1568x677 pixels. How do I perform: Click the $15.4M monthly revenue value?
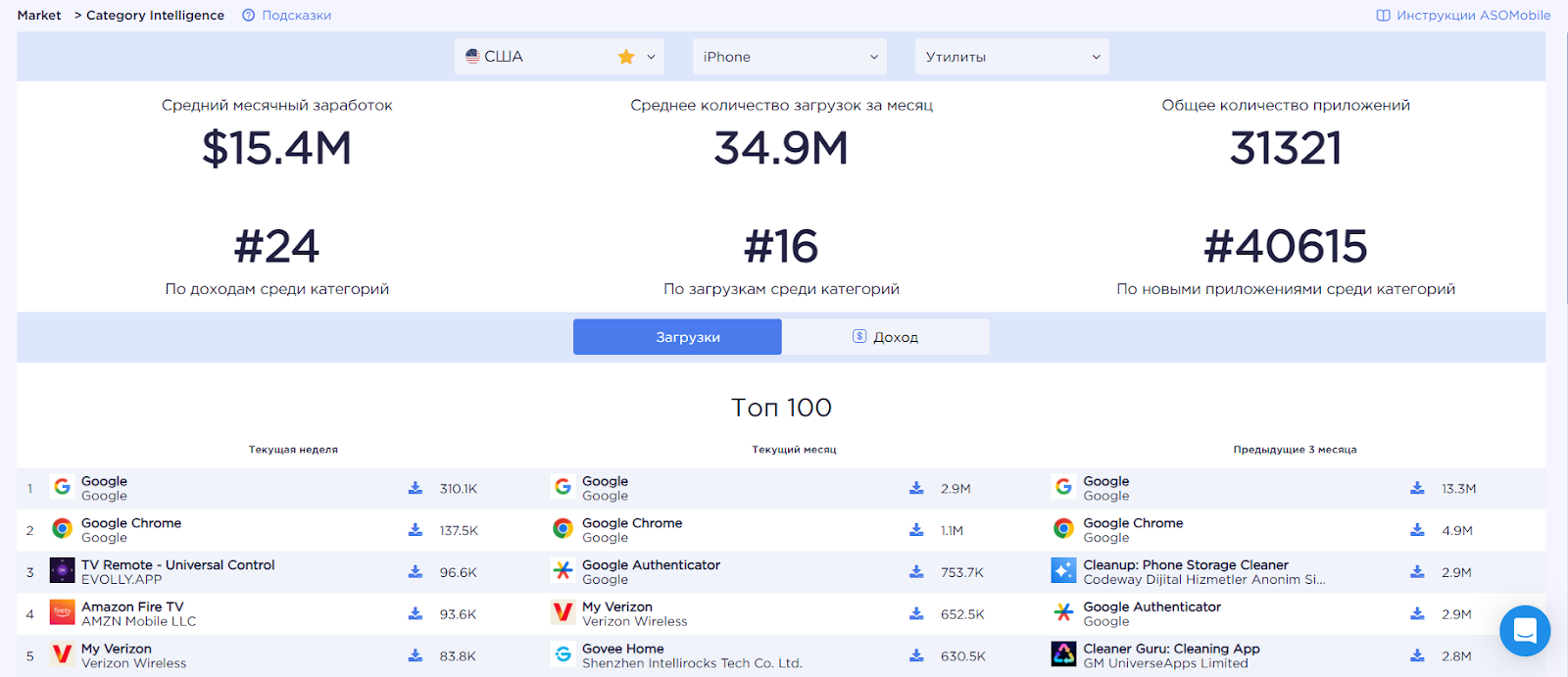click(276, 149)
